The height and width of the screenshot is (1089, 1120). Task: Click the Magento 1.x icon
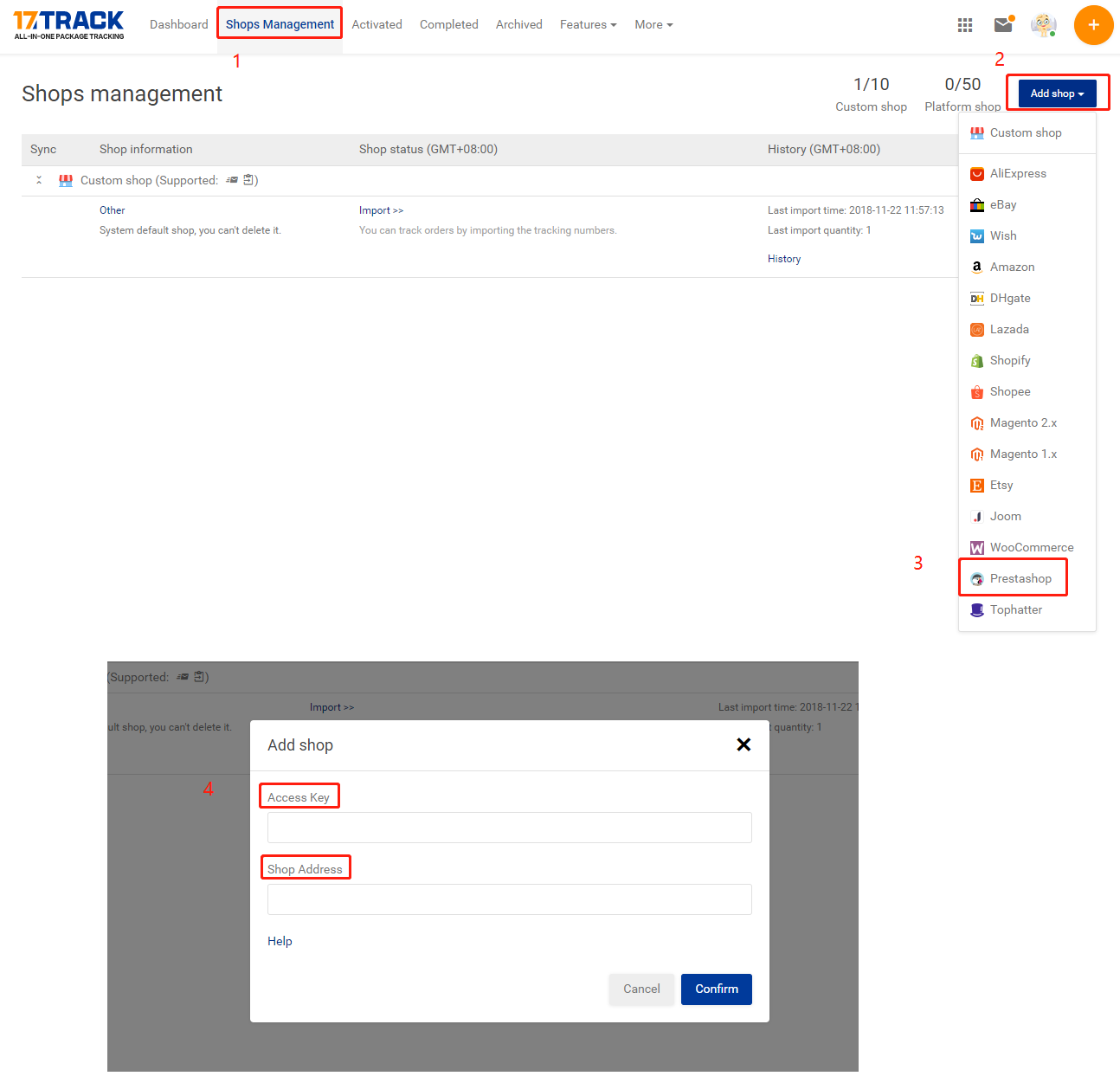pyautogui.click(x=977, y=454)
